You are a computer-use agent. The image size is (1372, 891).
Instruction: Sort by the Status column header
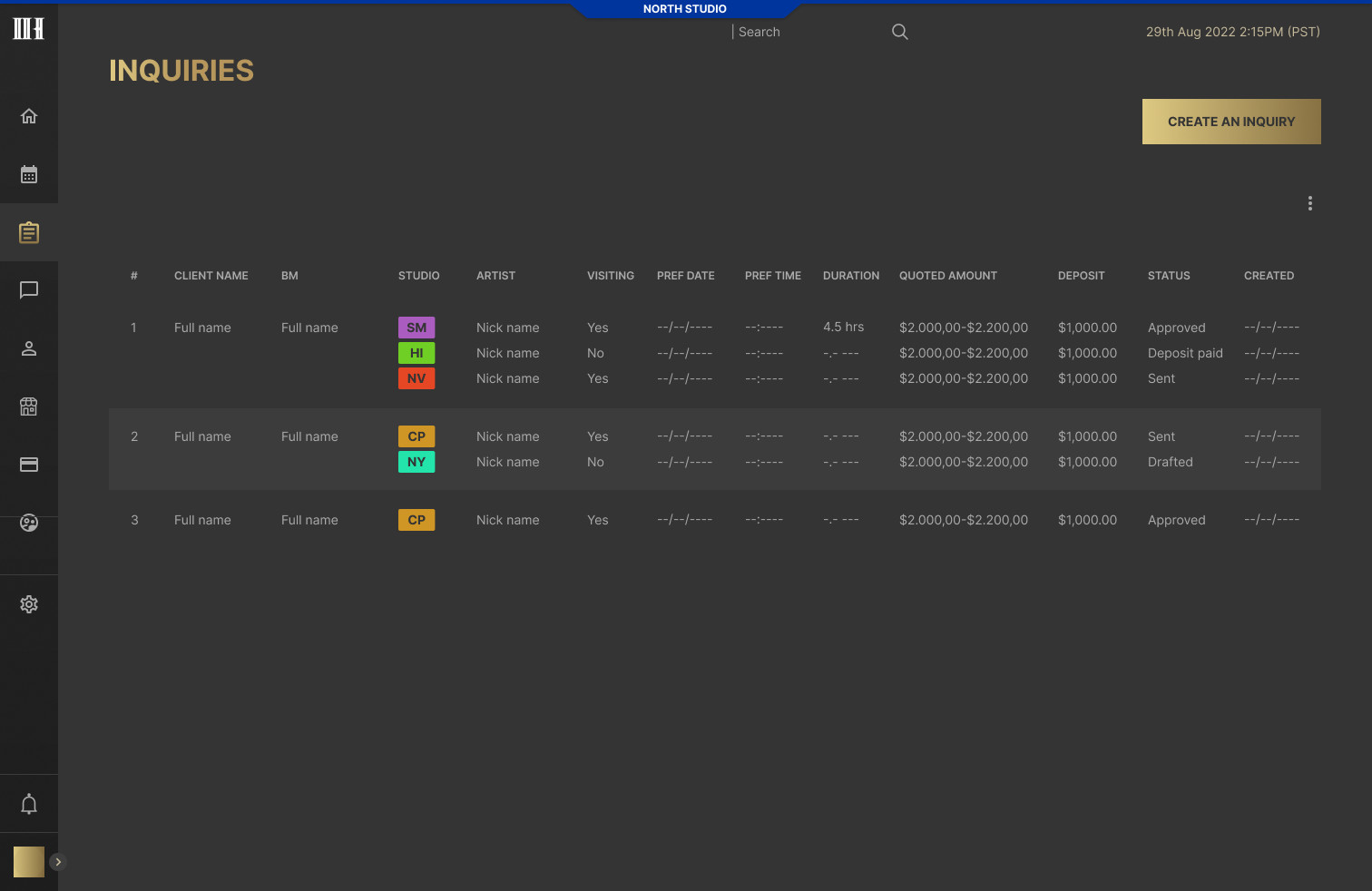1169,276
